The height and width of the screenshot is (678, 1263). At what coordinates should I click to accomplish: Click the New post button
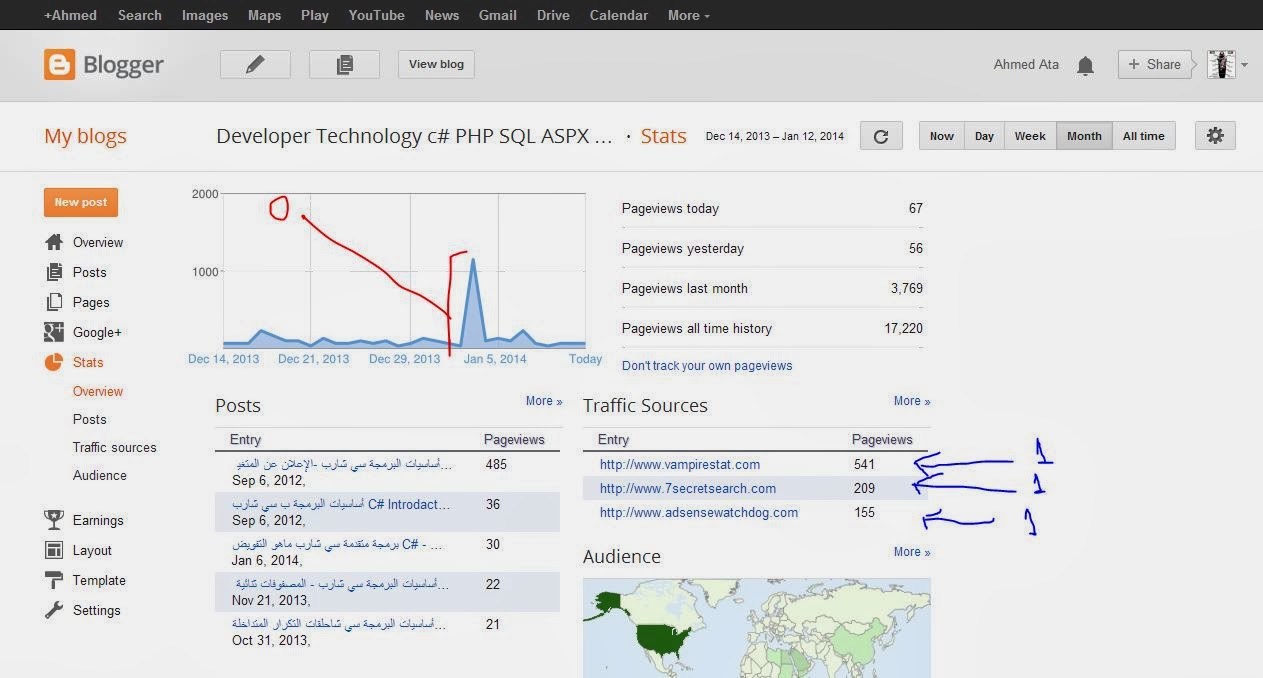coord(81,202)
